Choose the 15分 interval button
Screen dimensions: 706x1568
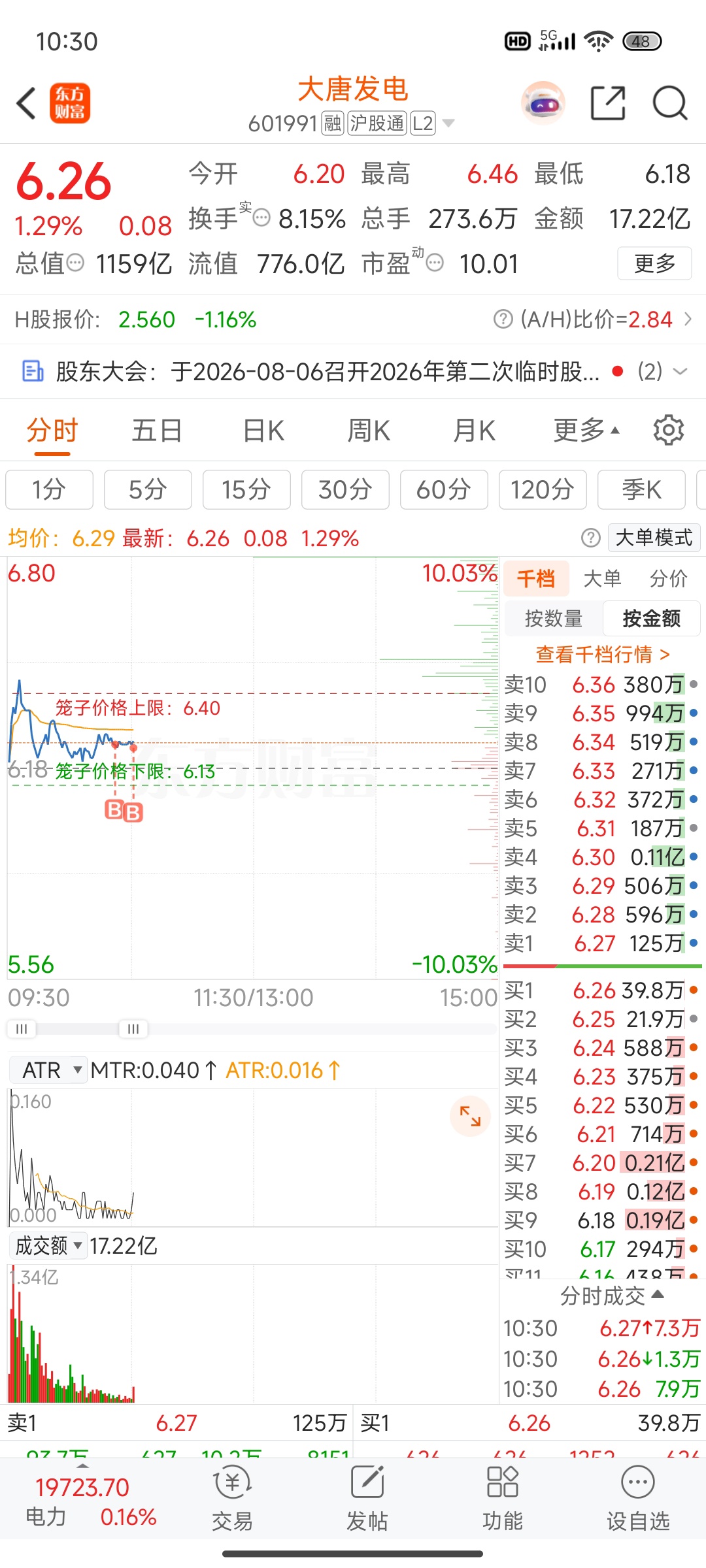click(x=246, y=489)
